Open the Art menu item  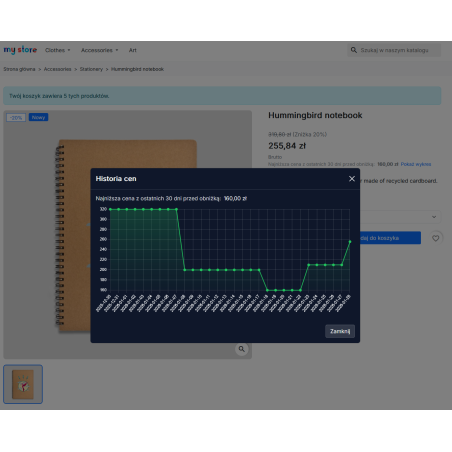[133, 50]
